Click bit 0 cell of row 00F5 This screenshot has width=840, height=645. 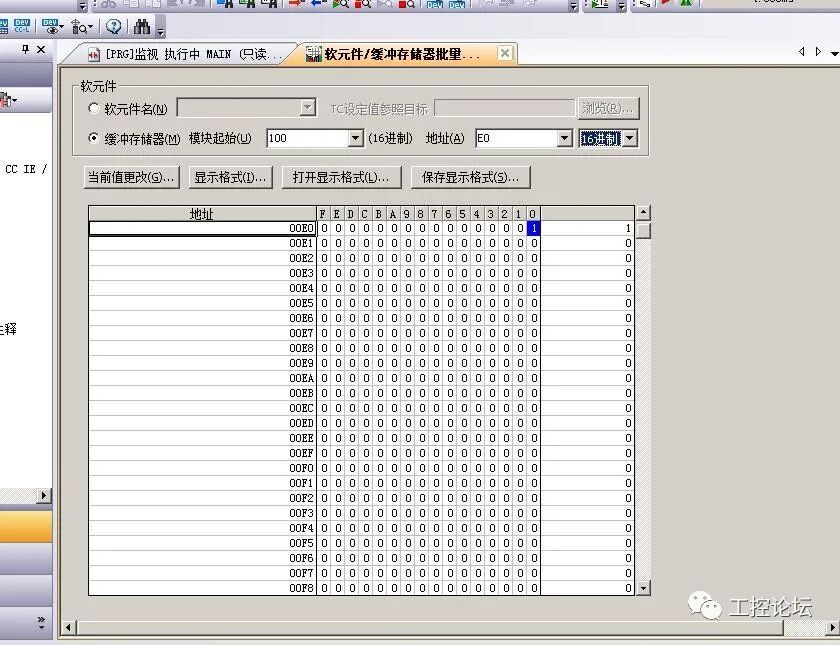coord(534,543)
